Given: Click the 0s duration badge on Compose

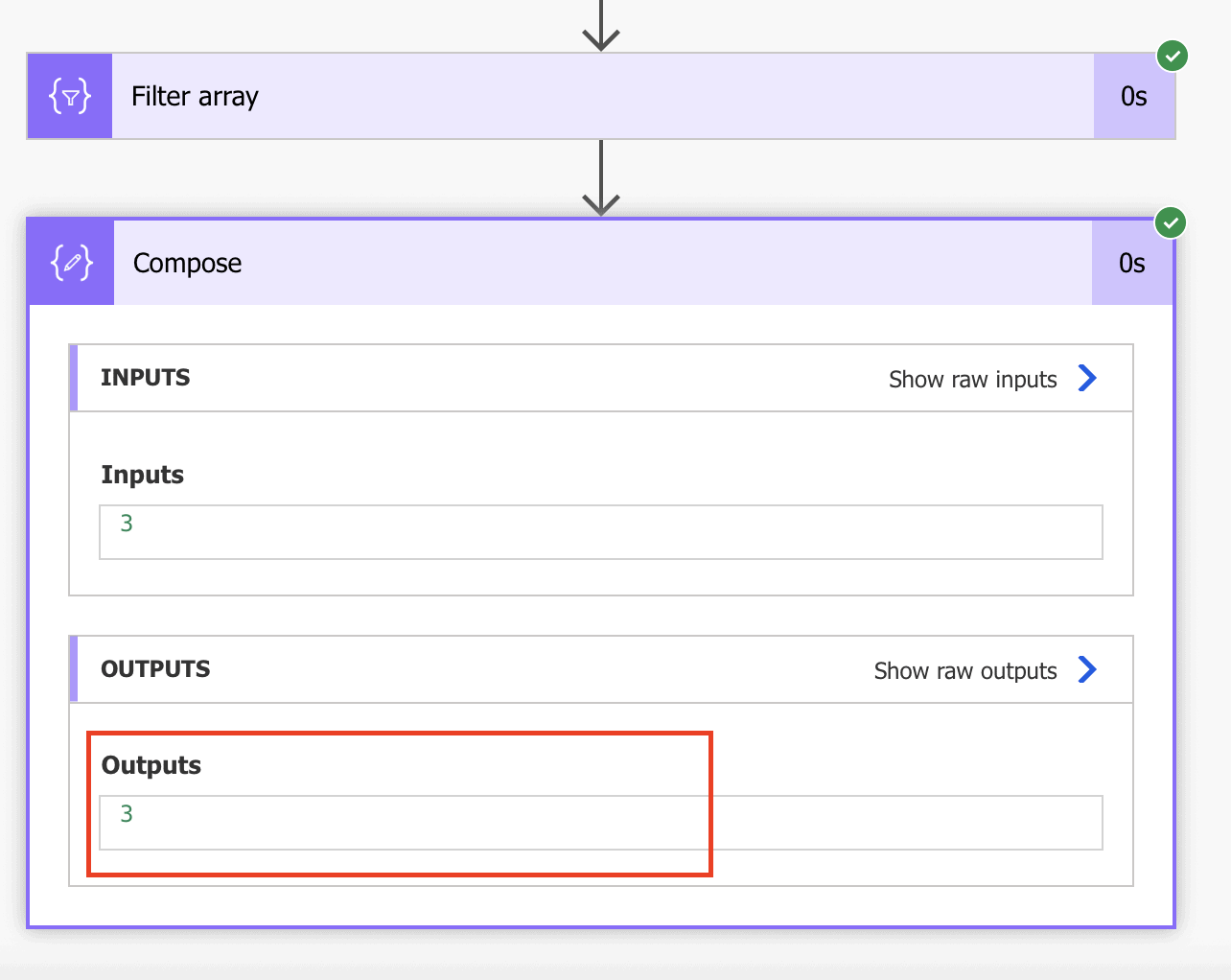Looking at the screenshot, I should (1131, 262).
